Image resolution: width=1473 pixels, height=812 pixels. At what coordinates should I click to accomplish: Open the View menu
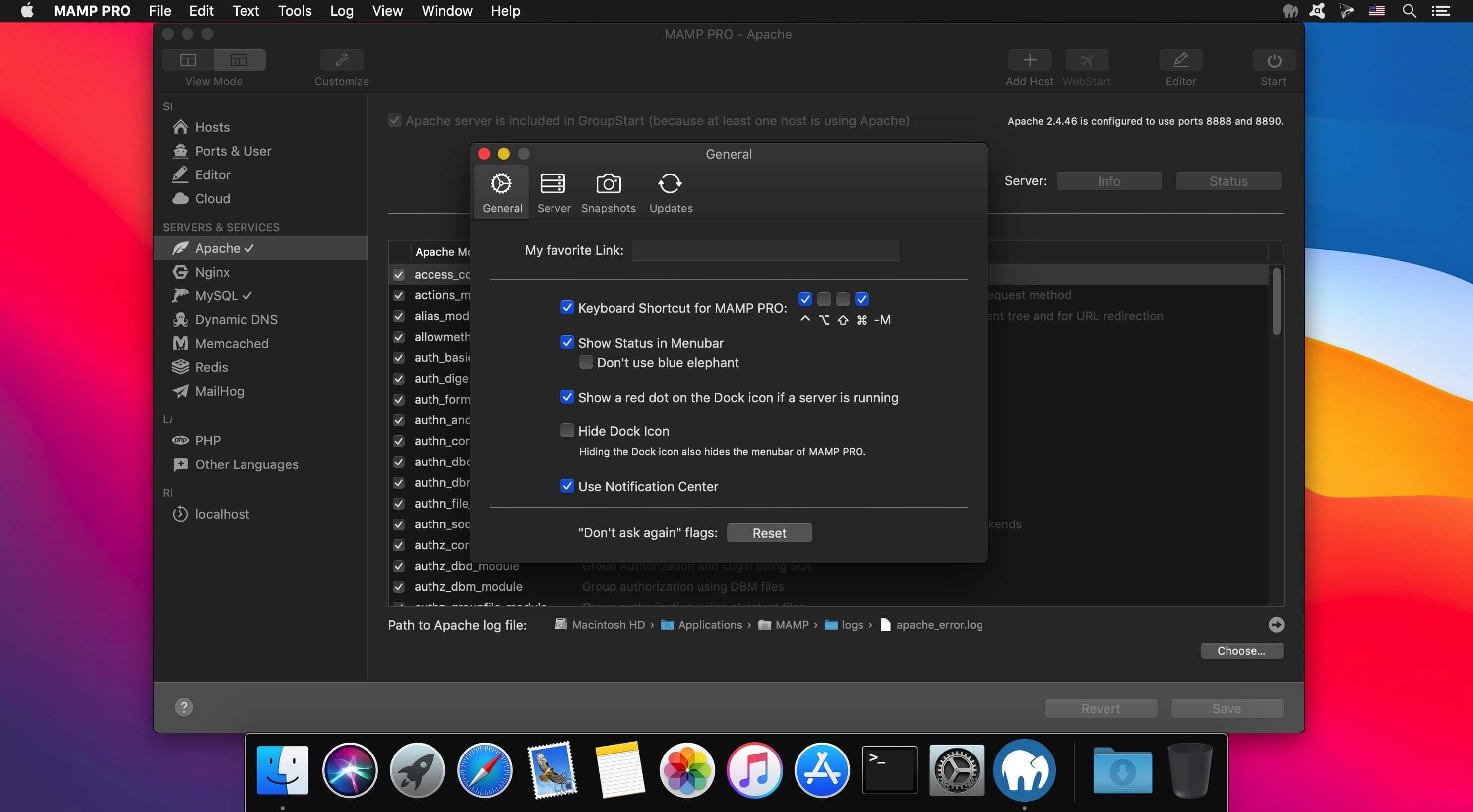[386, 11]
